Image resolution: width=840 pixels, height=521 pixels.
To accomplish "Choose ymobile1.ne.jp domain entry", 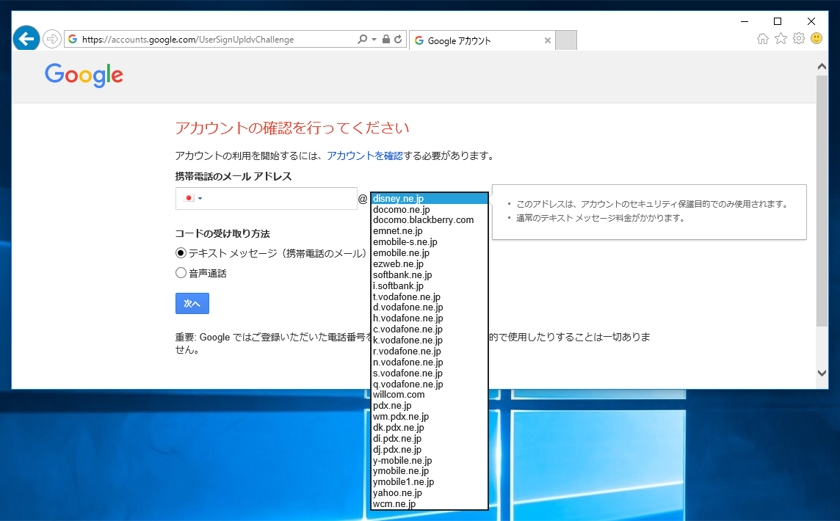I will click(429, 482).
